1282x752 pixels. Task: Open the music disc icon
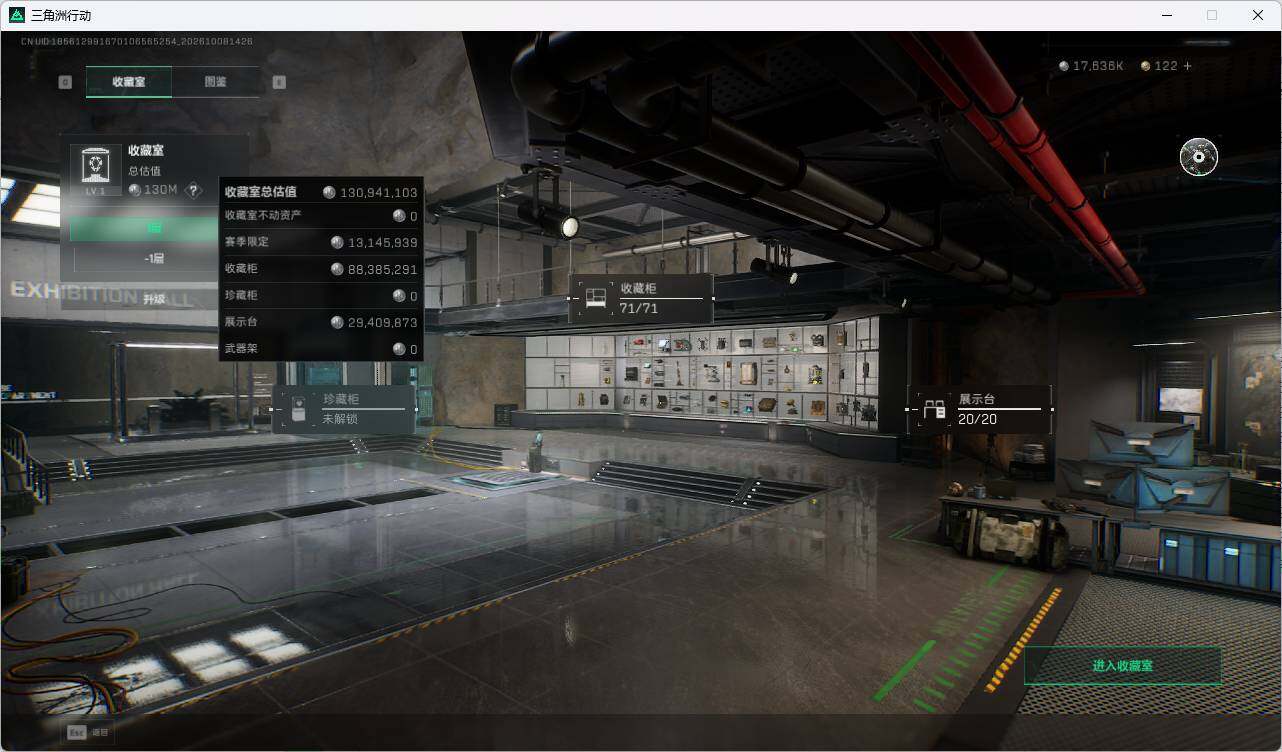pyautogui.click(x=1198, y=157)
